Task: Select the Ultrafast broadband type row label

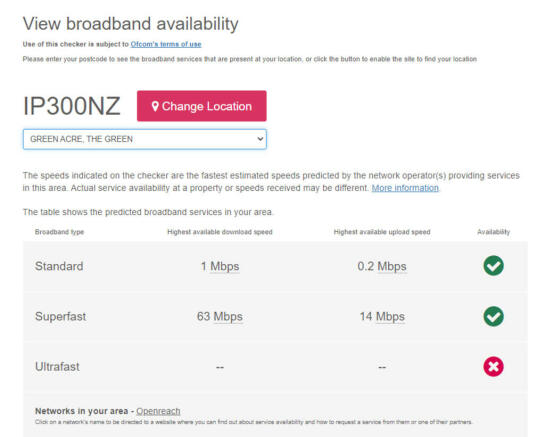Action: click(x=57, y=366)
